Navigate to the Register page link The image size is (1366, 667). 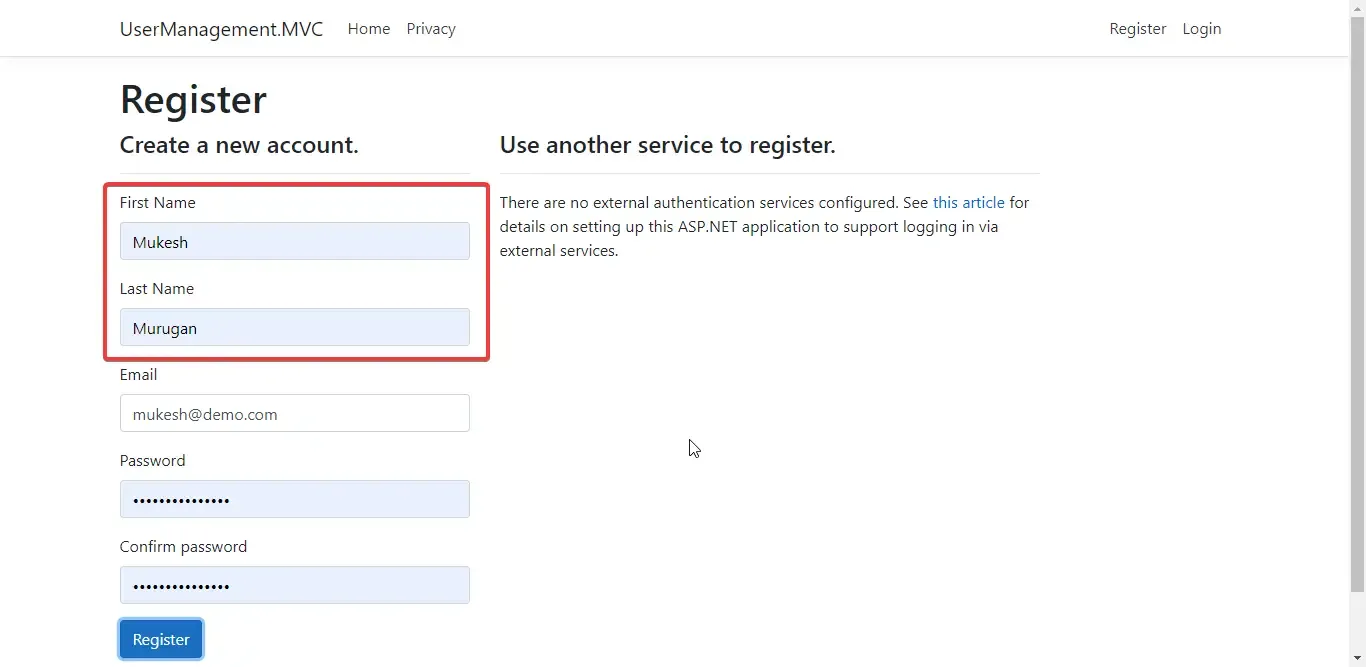[1137, 29]
